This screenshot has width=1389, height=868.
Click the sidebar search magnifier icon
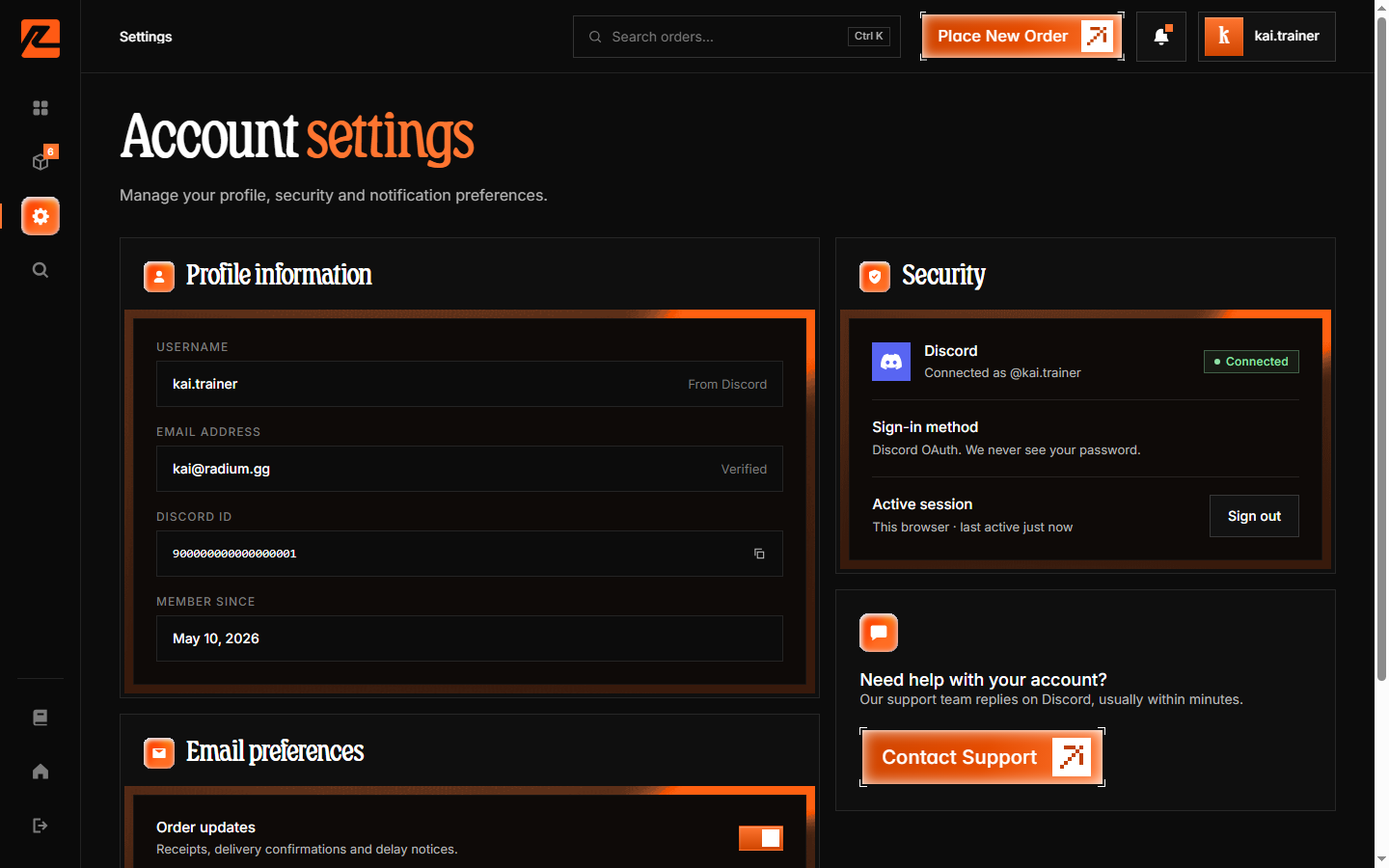pos(41,270)
